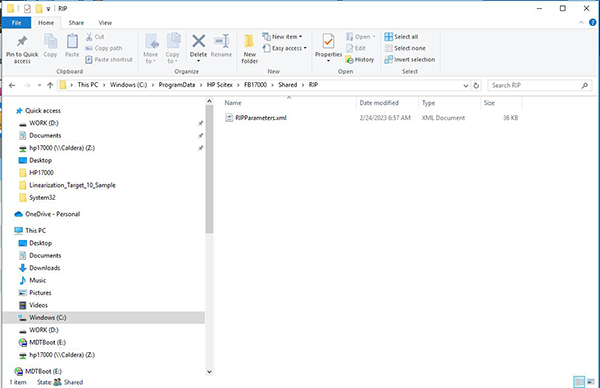Click navigation pane scroll down arrow
Image resolution: width=600 pixels, height=388 pixels.
(x=209, y=372)
